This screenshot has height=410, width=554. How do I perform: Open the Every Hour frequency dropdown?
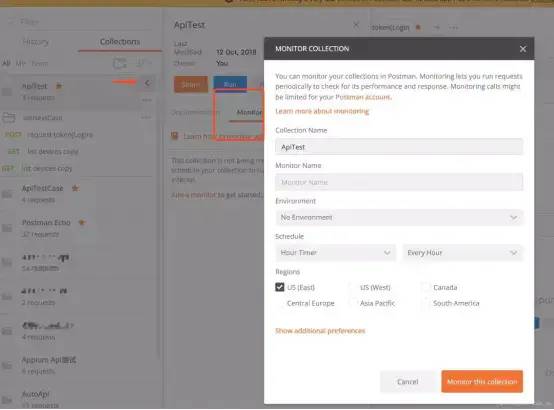pos(462,253)
